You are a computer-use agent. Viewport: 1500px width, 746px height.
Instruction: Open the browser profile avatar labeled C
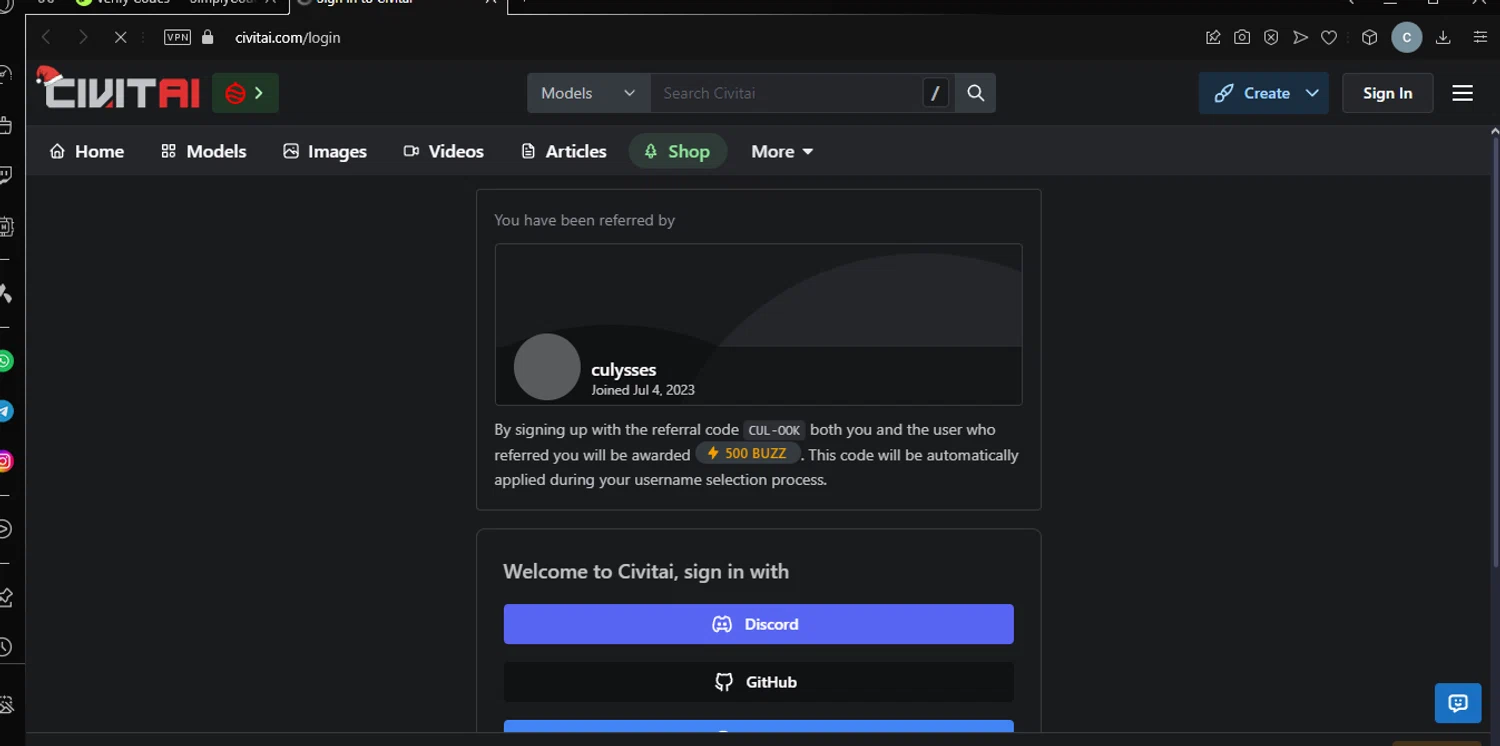1407,37
